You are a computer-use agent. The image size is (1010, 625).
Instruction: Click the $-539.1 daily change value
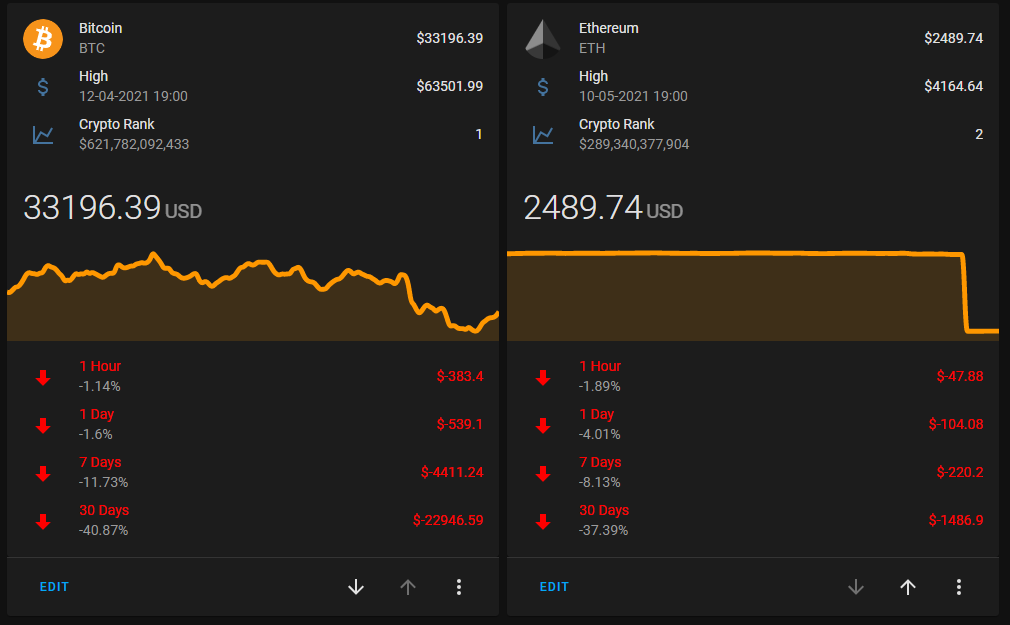[460, 425]
